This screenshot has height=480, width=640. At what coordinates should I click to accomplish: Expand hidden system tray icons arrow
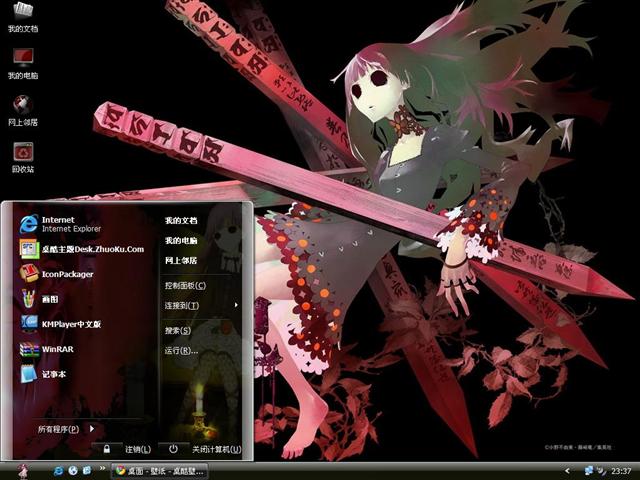567,471
